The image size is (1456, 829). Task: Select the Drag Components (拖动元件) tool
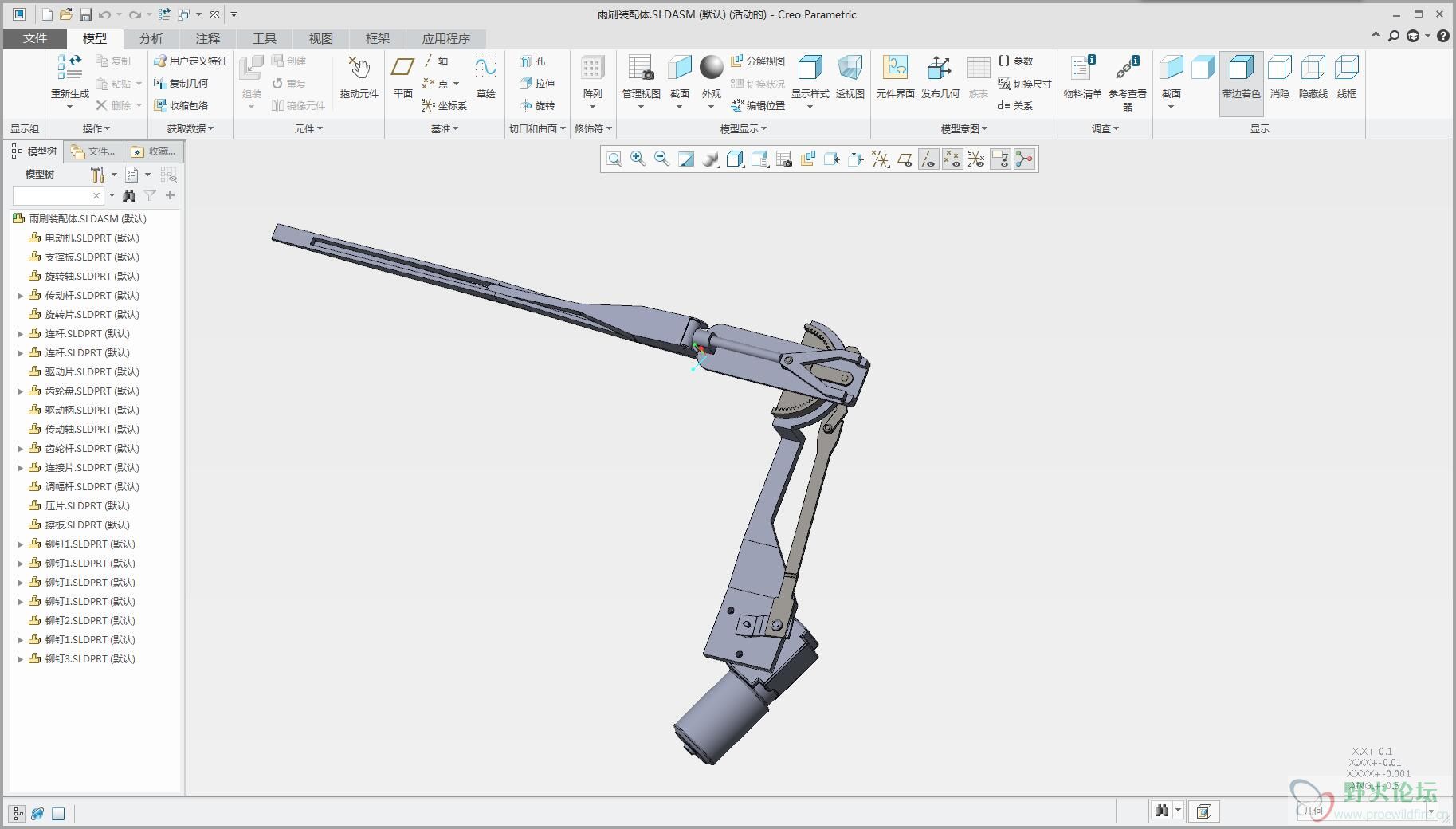pos(359,69)
